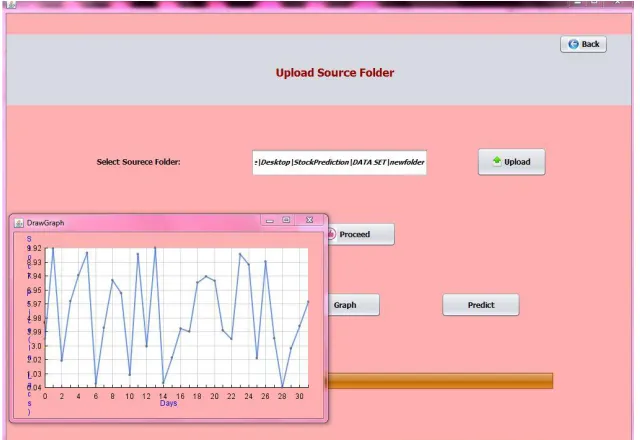Minimize the DrawGraph window
The image size is (640, 440).
(x=270, y=220)
